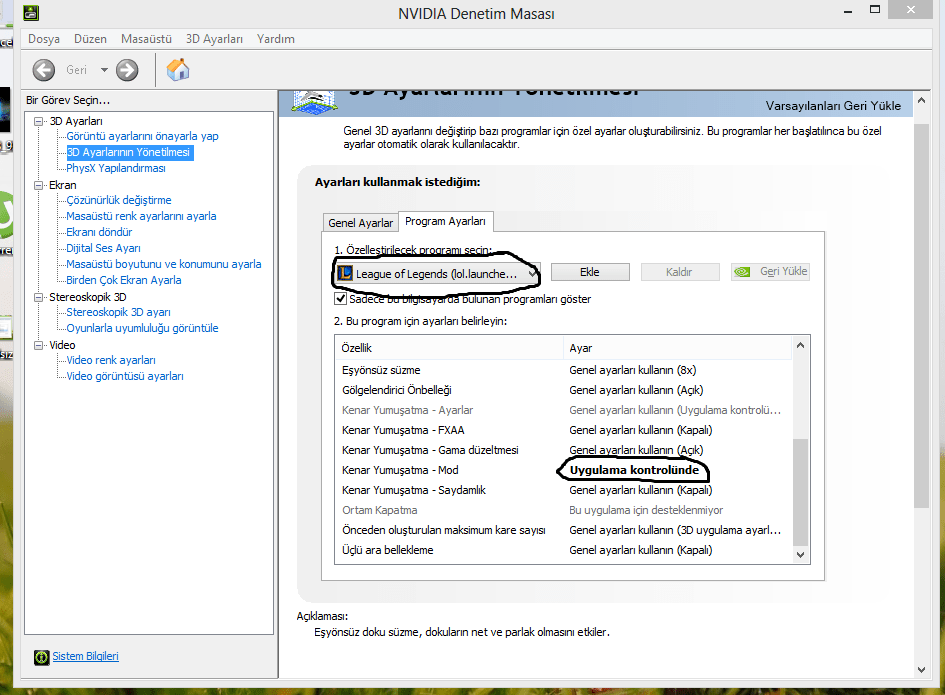The image size is (945, 695).
Task: Click the Geri Yükle button
Action: (x=770, y=272)
